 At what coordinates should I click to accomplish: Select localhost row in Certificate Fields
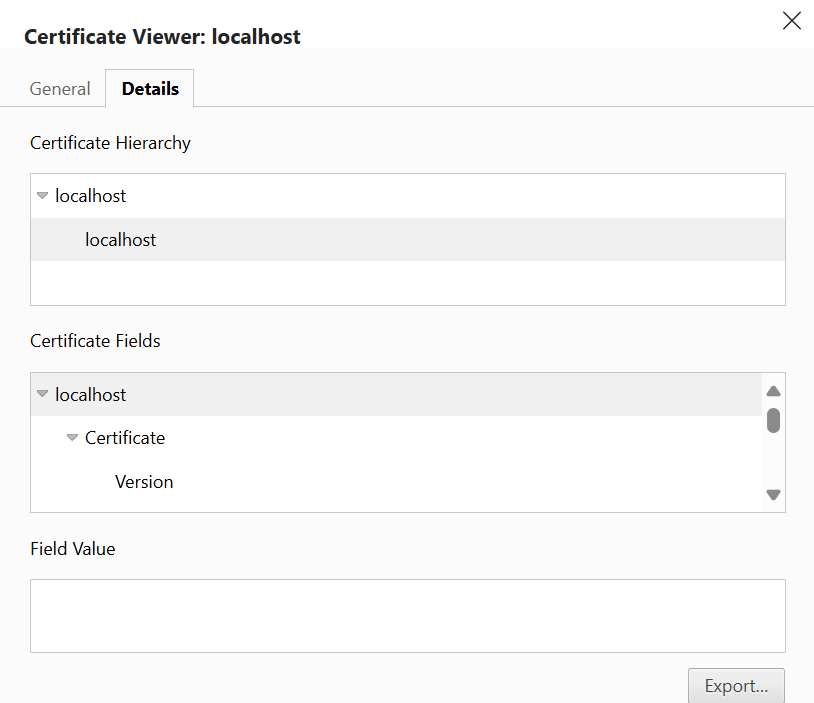91,395
